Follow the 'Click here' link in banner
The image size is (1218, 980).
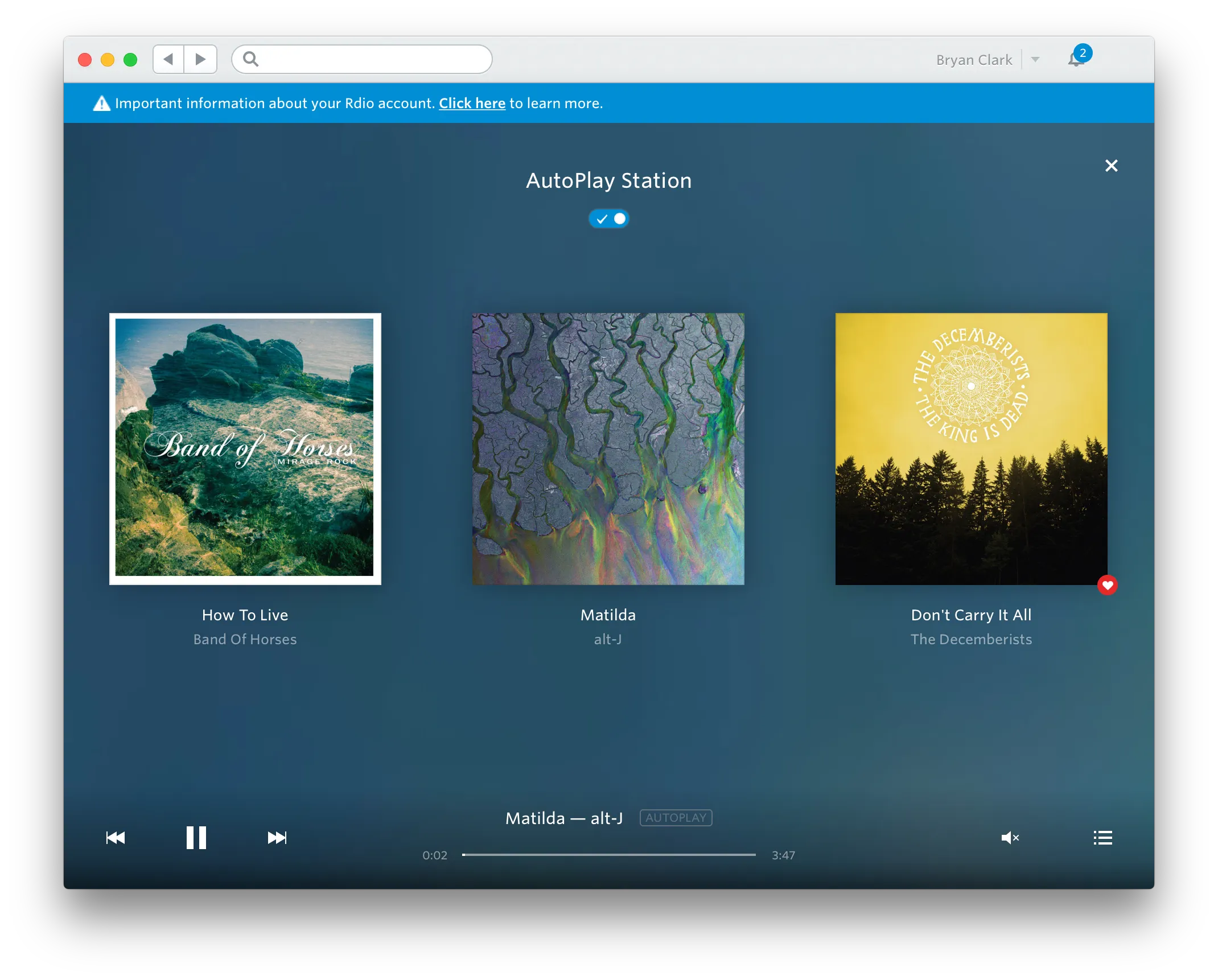[472, 103]
